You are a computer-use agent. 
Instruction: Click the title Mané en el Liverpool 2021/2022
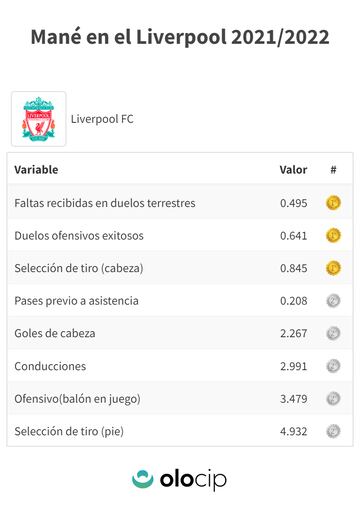tap(180, 37)
